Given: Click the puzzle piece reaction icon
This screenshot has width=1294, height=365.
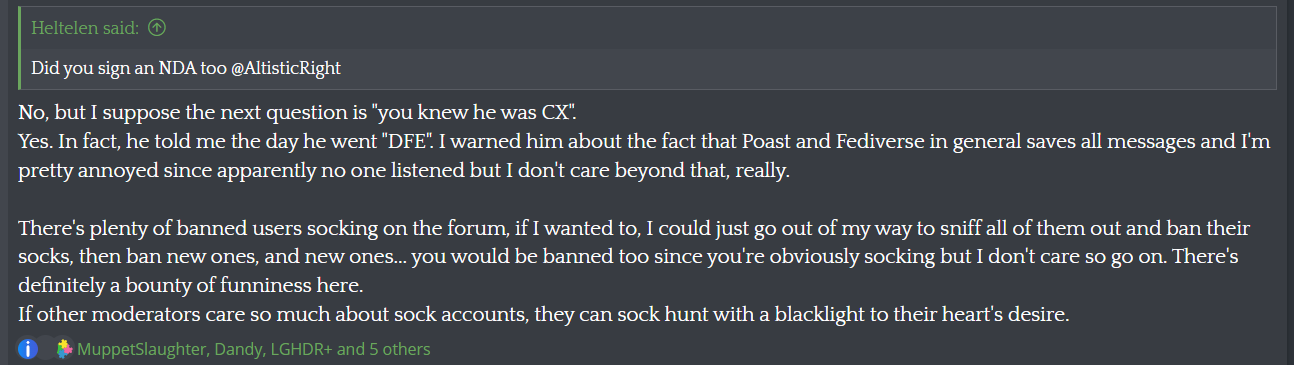Looking at the screenshot, I should pyautogui.click(x=64, y=349).
